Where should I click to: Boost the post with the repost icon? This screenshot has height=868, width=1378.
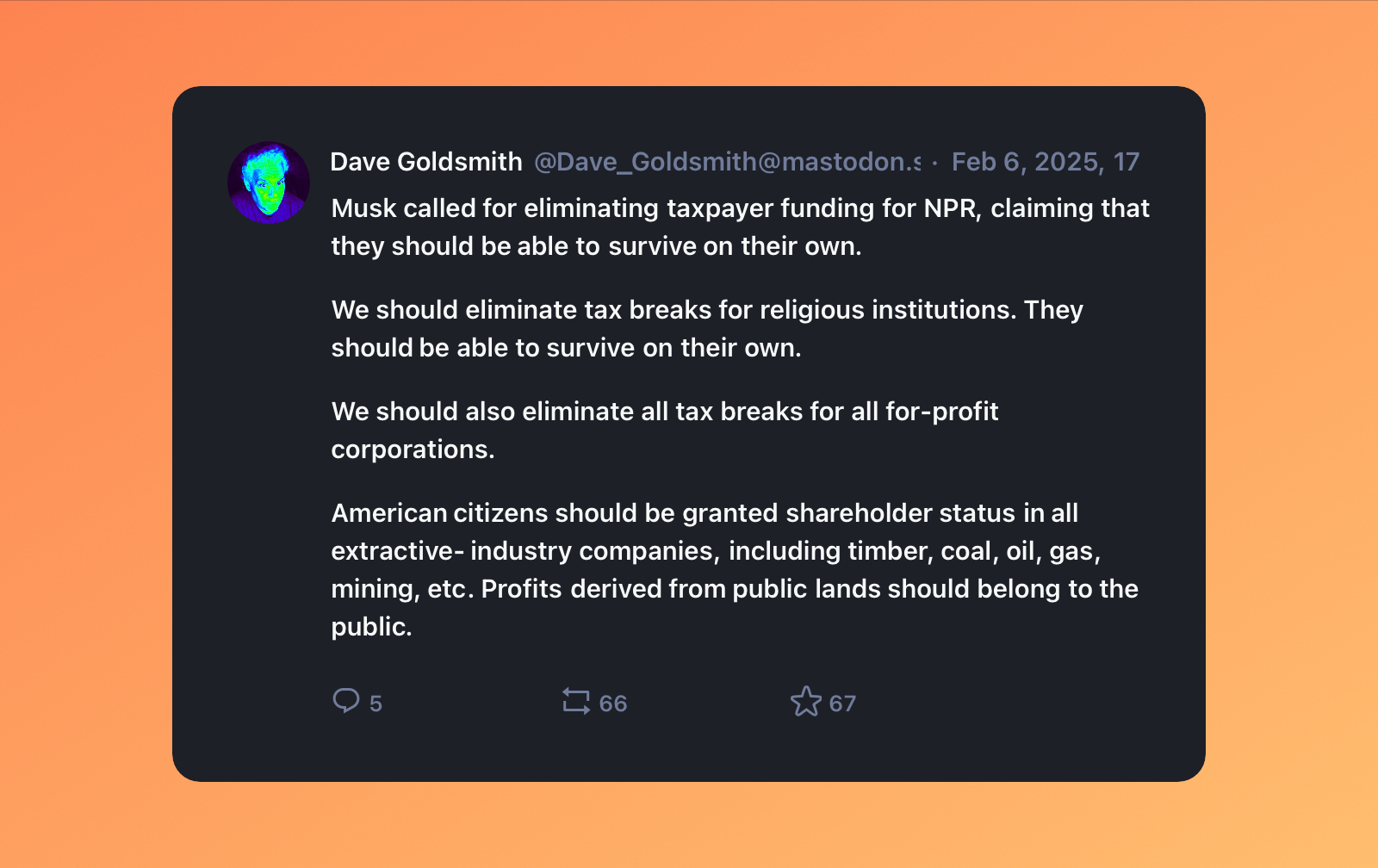(x=575, y=701)
